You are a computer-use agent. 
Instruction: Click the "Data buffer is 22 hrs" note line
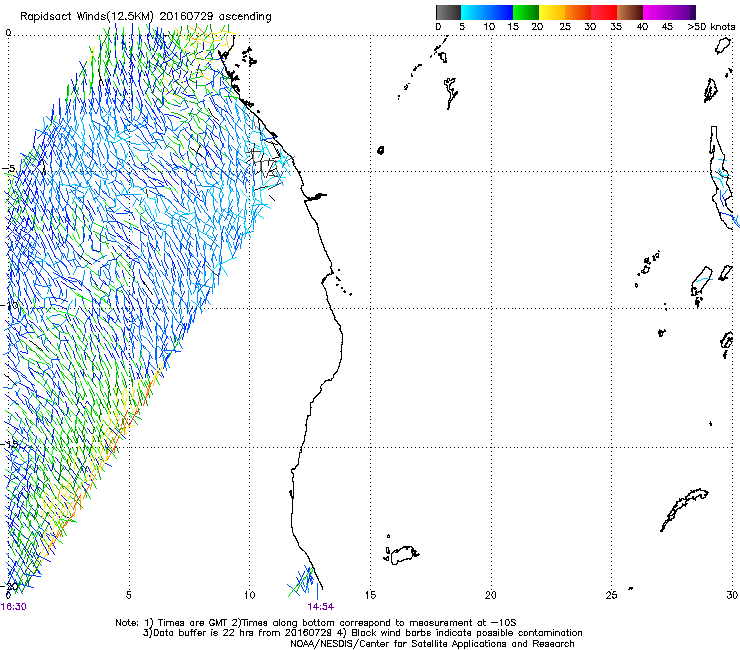362,633
